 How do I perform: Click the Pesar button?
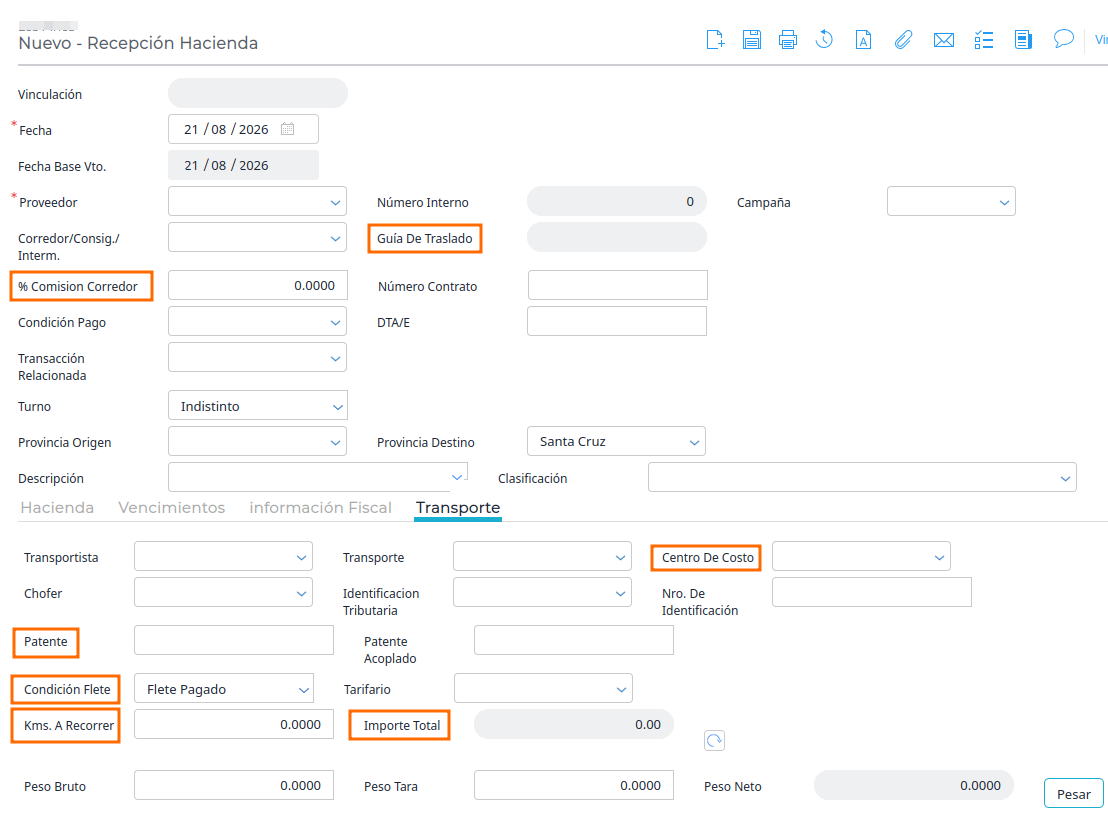(1073, 794)
